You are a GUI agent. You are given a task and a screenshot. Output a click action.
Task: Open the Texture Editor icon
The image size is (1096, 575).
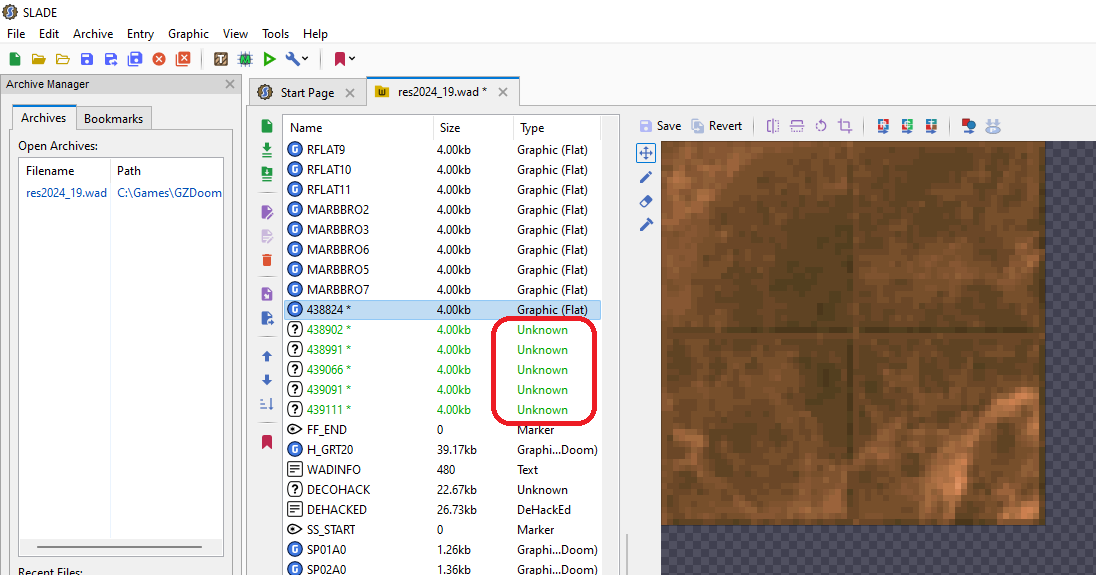click(221, 59)
